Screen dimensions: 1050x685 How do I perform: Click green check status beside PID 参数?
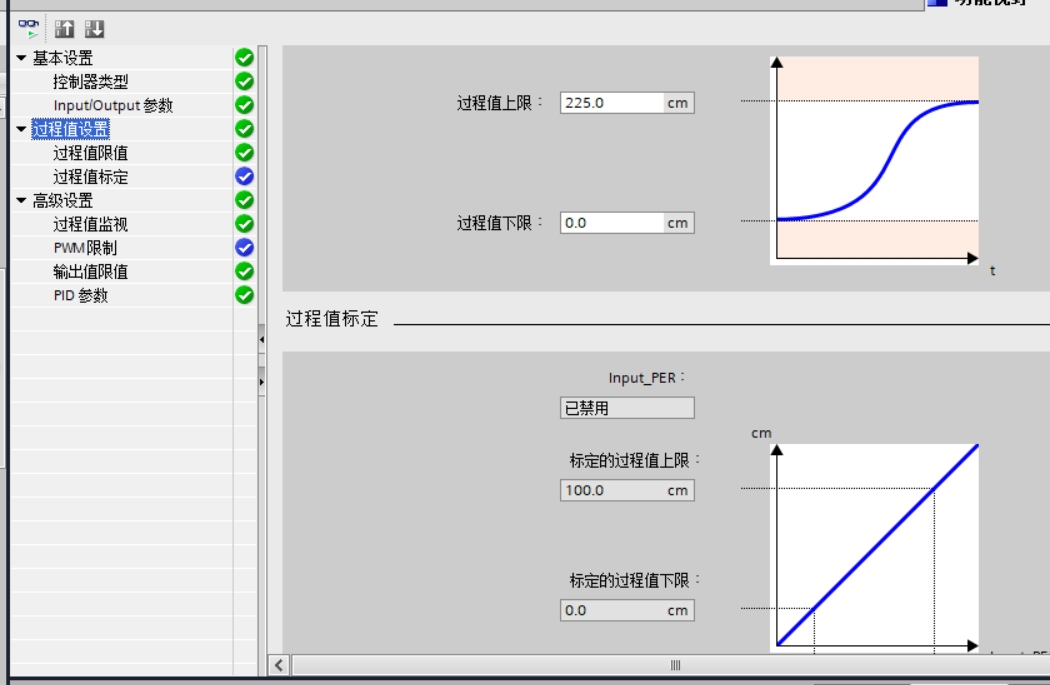(x=244, y=295)
